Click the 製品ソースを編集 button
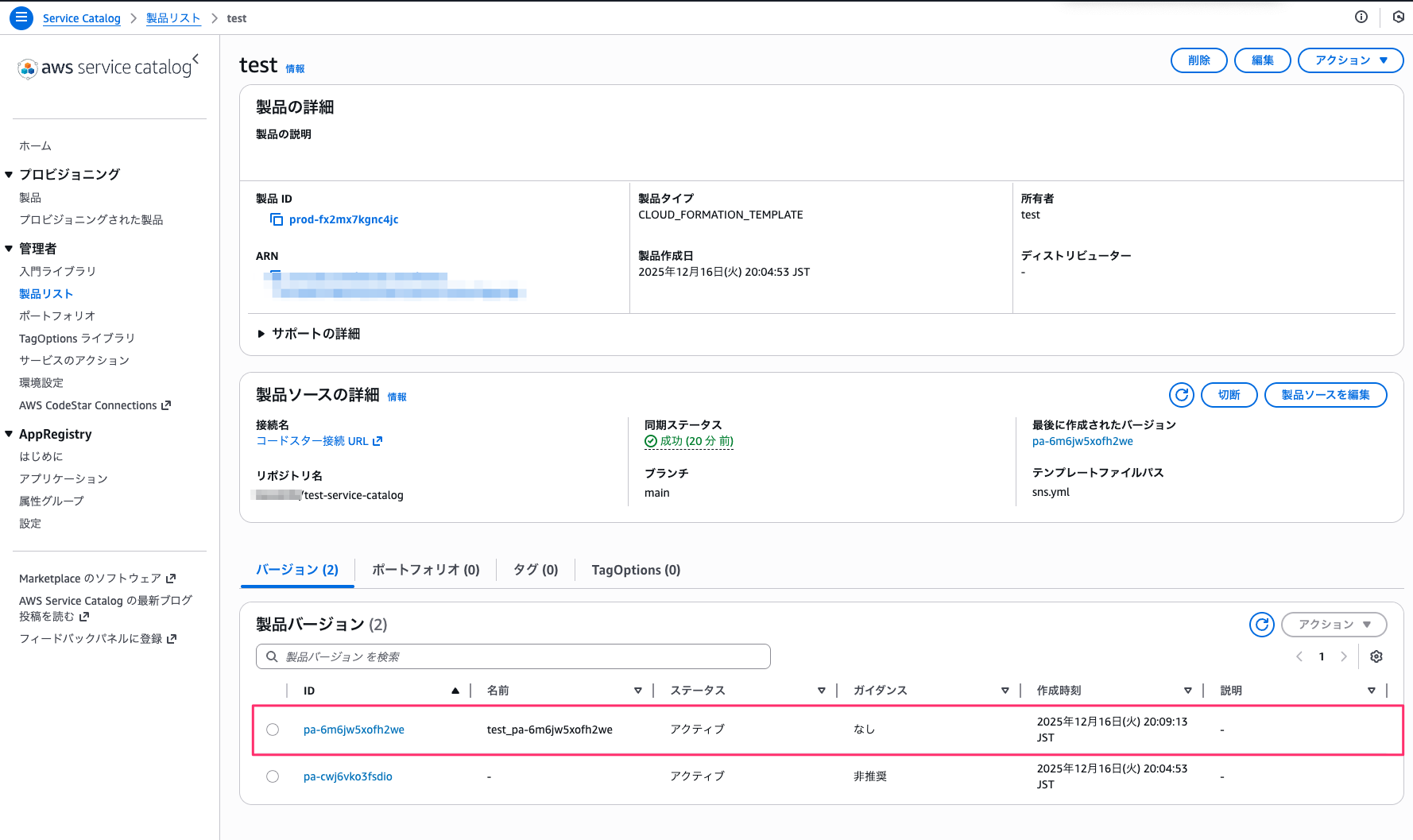Viewport: 1413px width, 840px height. coord(1325,395)
